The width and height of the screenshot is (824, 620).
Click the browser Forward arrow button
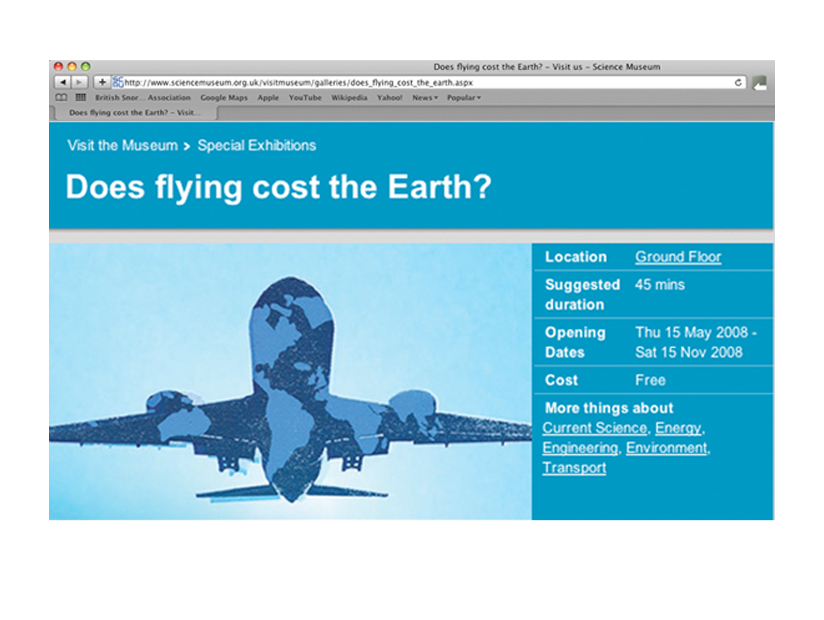[79, 82]
